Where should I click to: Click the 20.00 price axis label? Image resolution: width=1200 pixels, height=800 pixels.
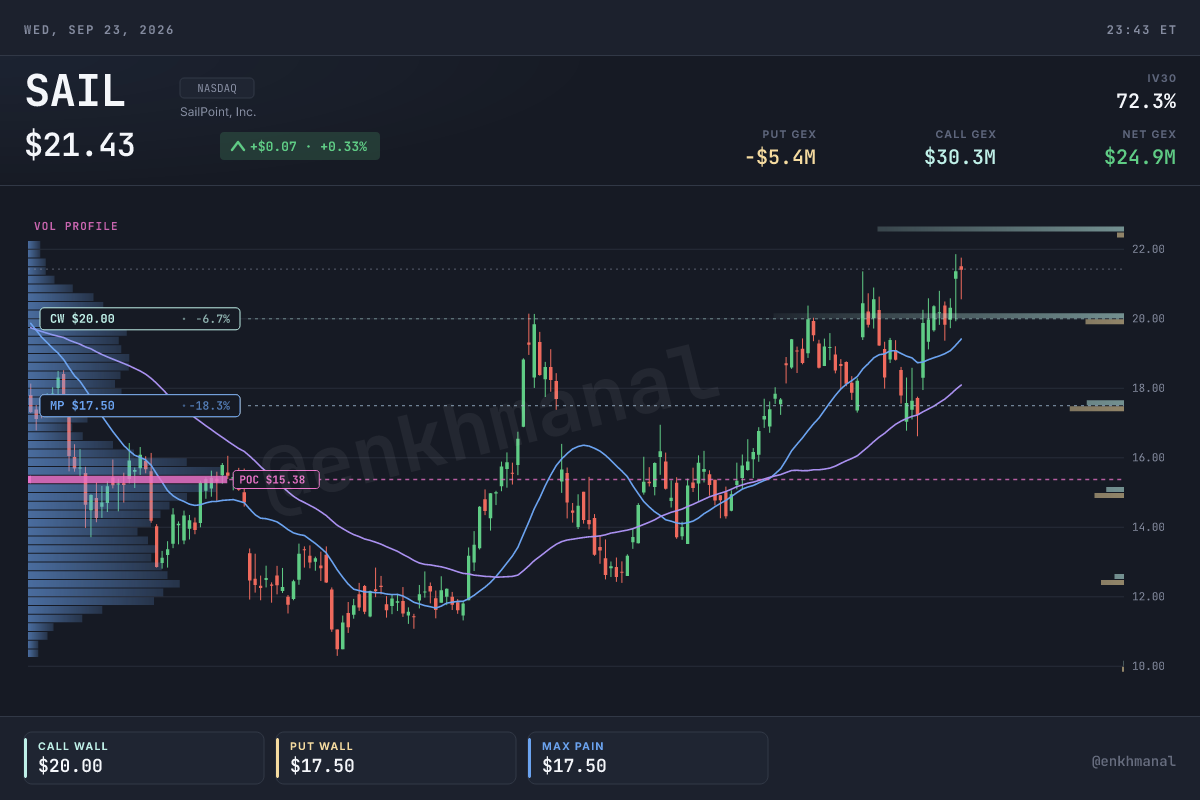pyautogui.click(x=1148, y=319)
